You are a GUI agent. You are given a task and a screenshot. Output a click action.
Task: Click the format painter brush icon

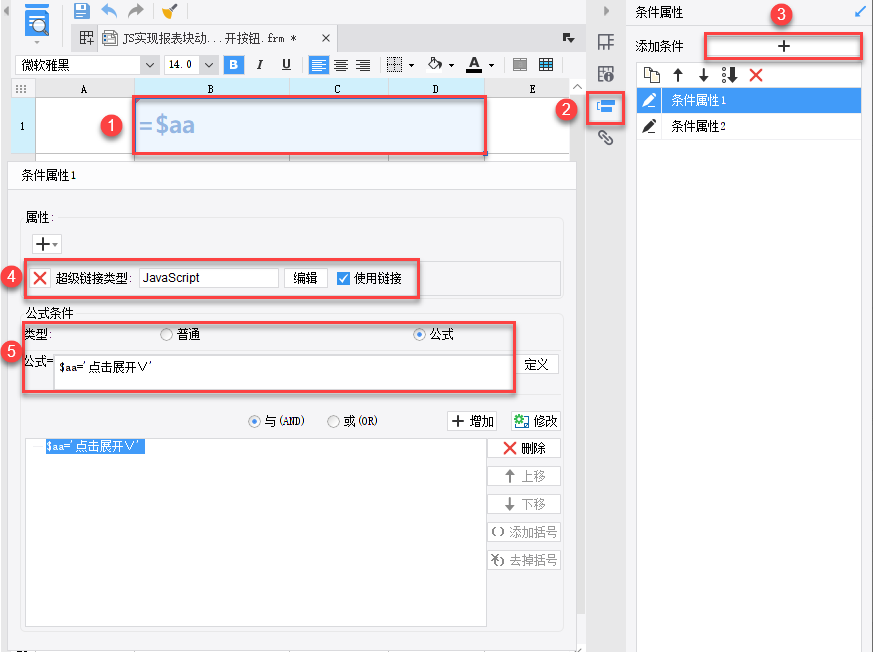point(169,11)
